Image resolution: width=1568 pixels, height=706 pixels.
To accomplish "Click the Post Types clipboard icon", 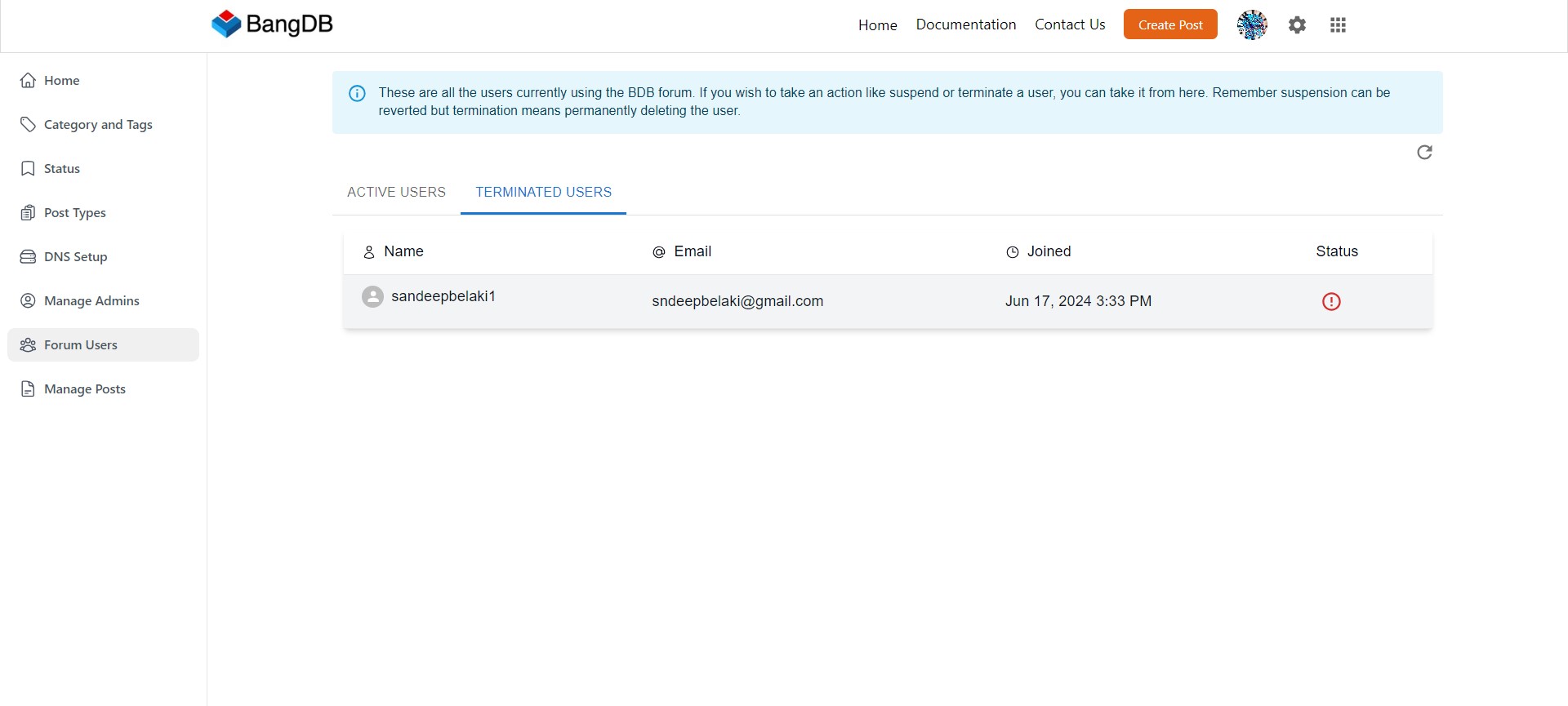I will coord(28,212).
